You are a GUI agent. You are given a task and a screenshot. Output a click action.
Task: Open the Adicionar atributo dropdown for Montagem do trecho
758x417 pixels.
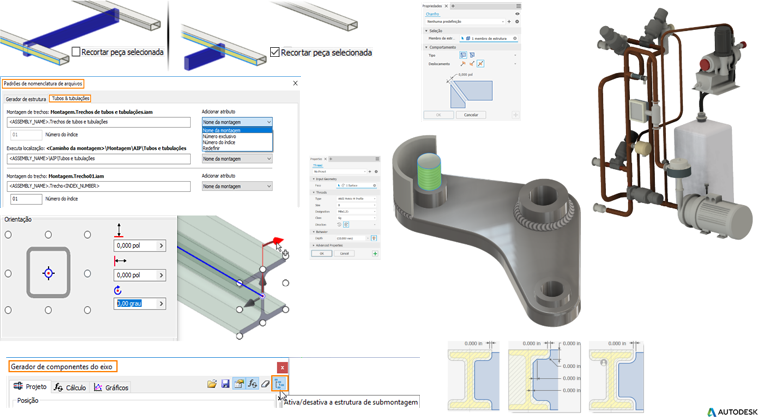coord(237,186)
